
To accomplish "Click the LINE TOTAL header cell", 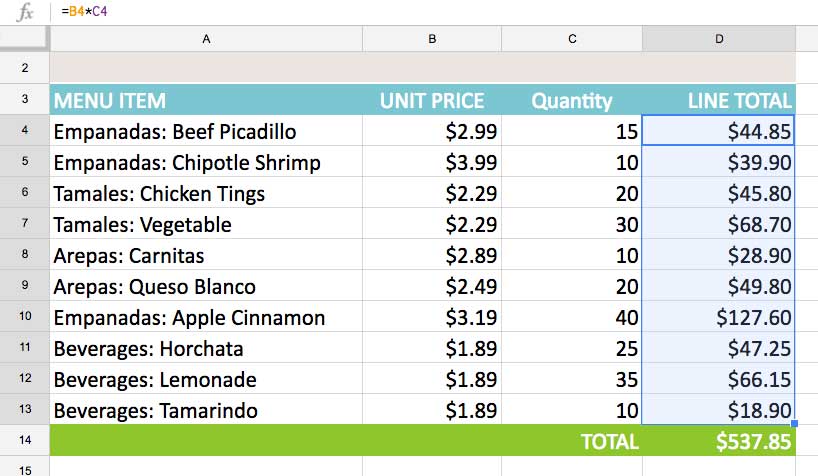I will (x=719, y=101).
